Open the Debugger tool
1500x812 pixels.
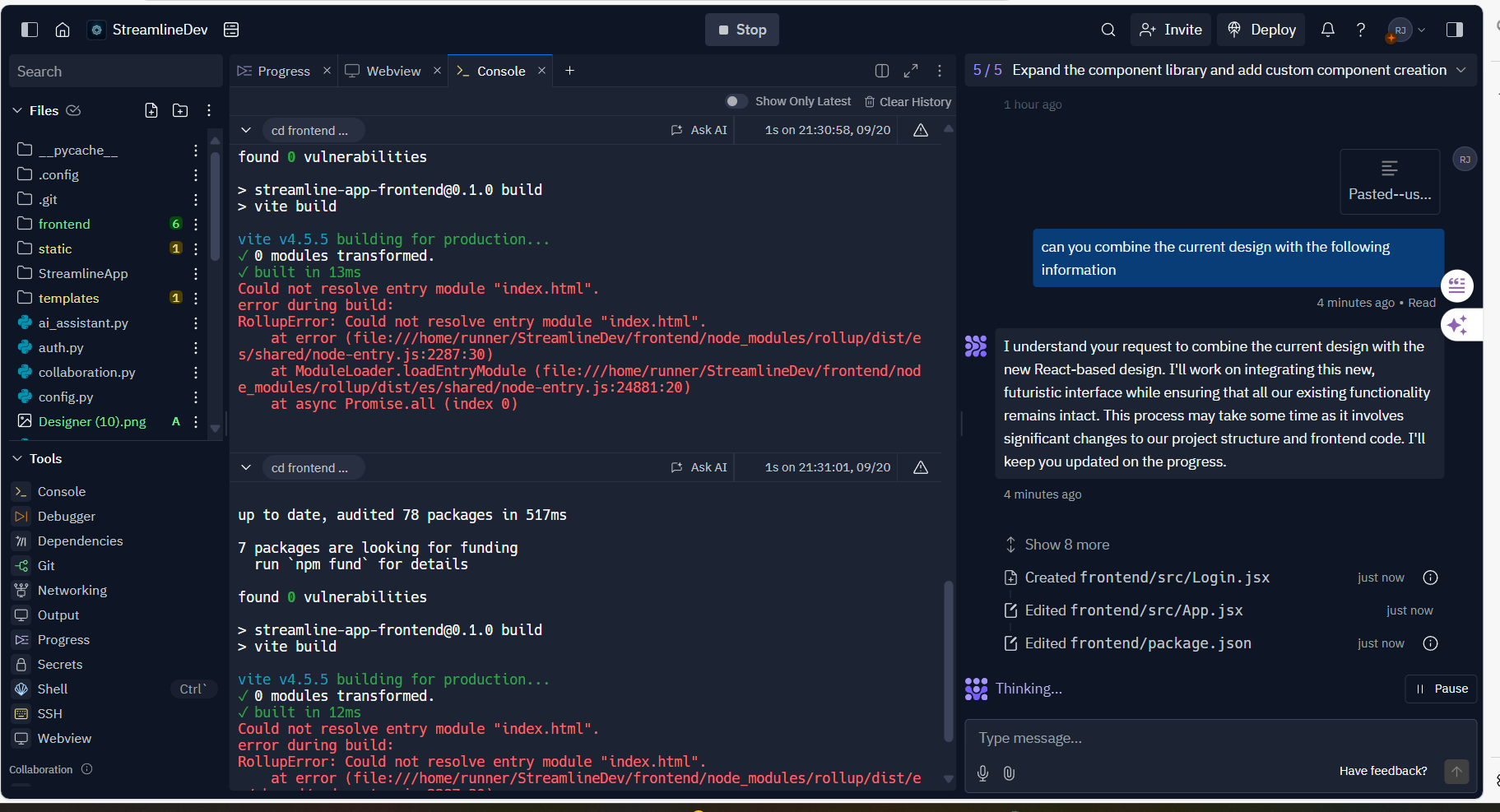pos(67,516)
